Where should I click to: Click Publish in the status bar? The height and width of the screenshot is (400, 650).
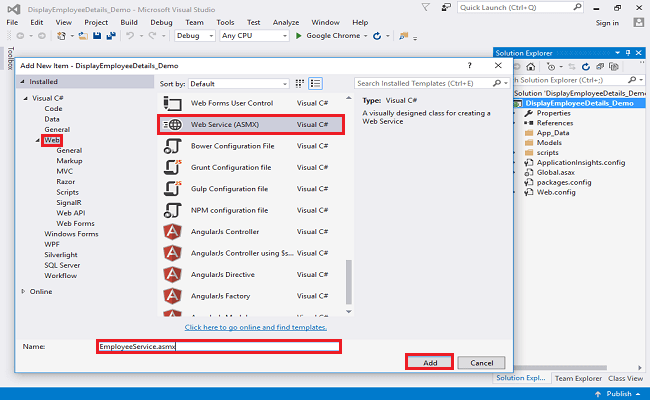(619, 394)
